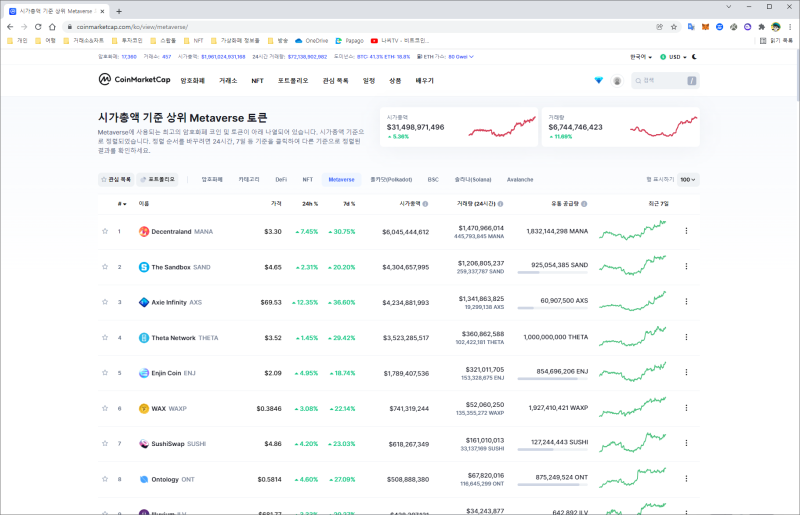
Task: Open more options for Axie Infinity row
Action: [686, 302]
